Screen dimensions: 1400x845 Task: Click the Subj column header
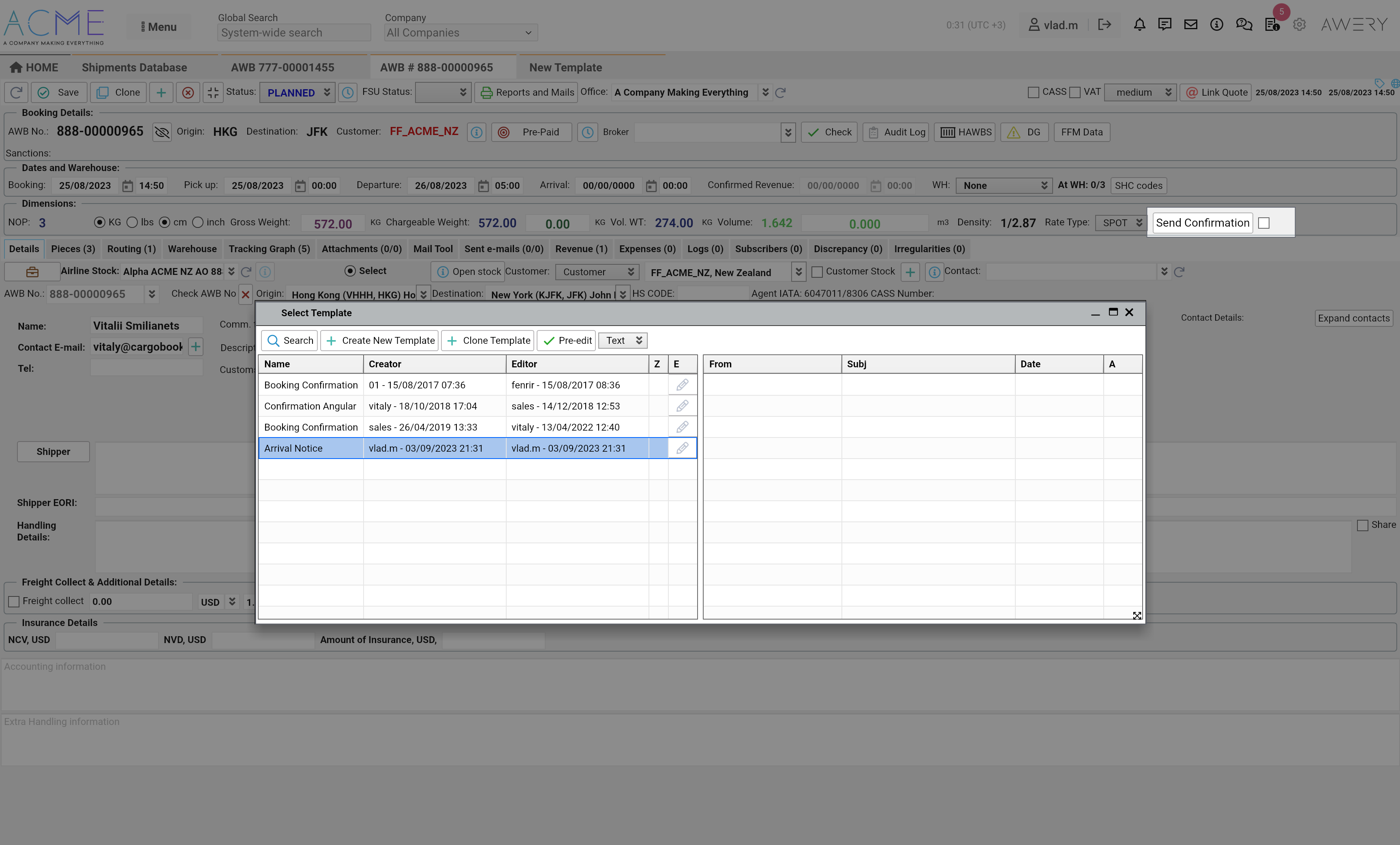point(927,364)
